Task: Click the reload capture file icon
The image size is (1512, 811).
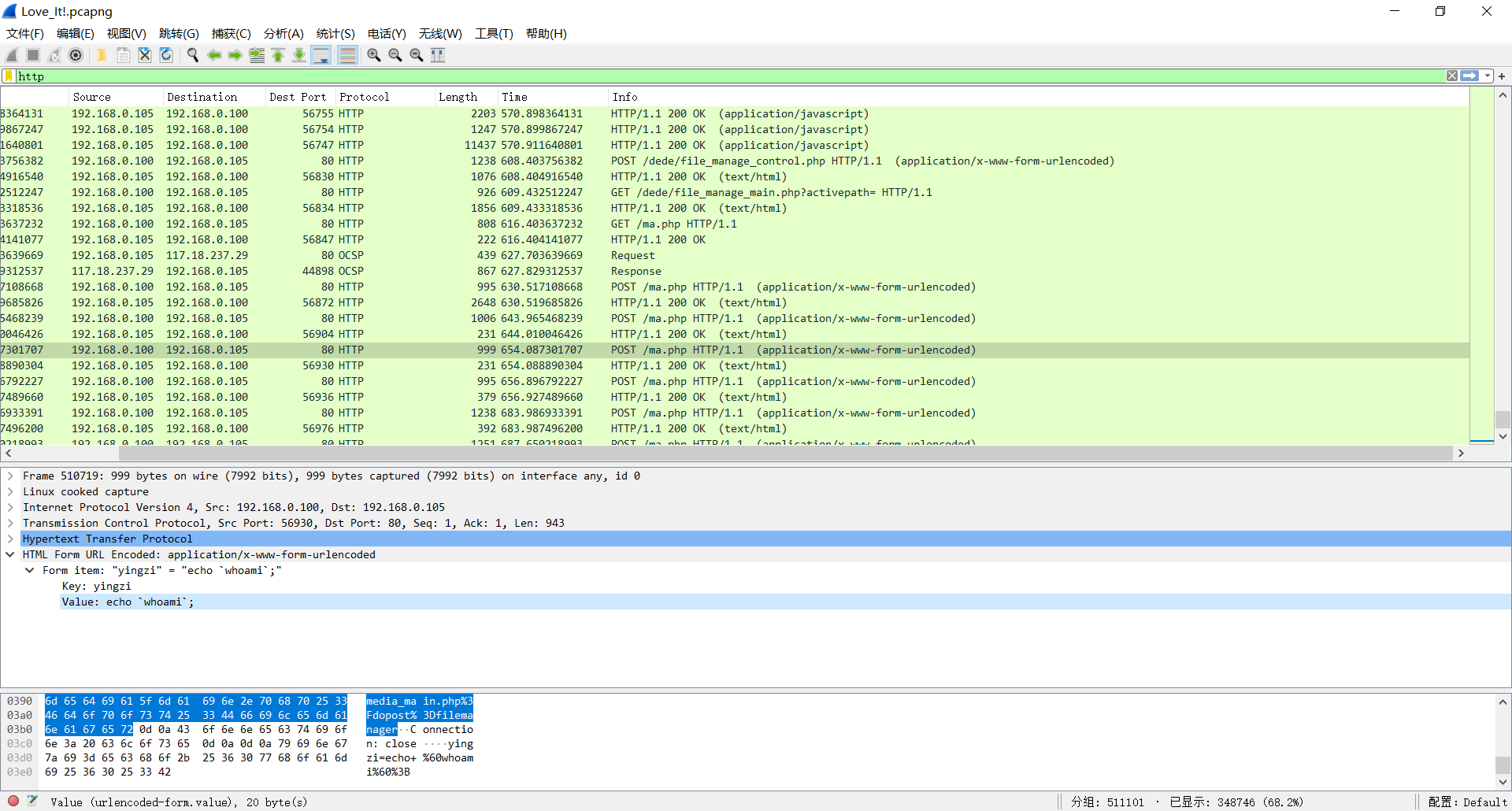Action: tap(166, 55)
